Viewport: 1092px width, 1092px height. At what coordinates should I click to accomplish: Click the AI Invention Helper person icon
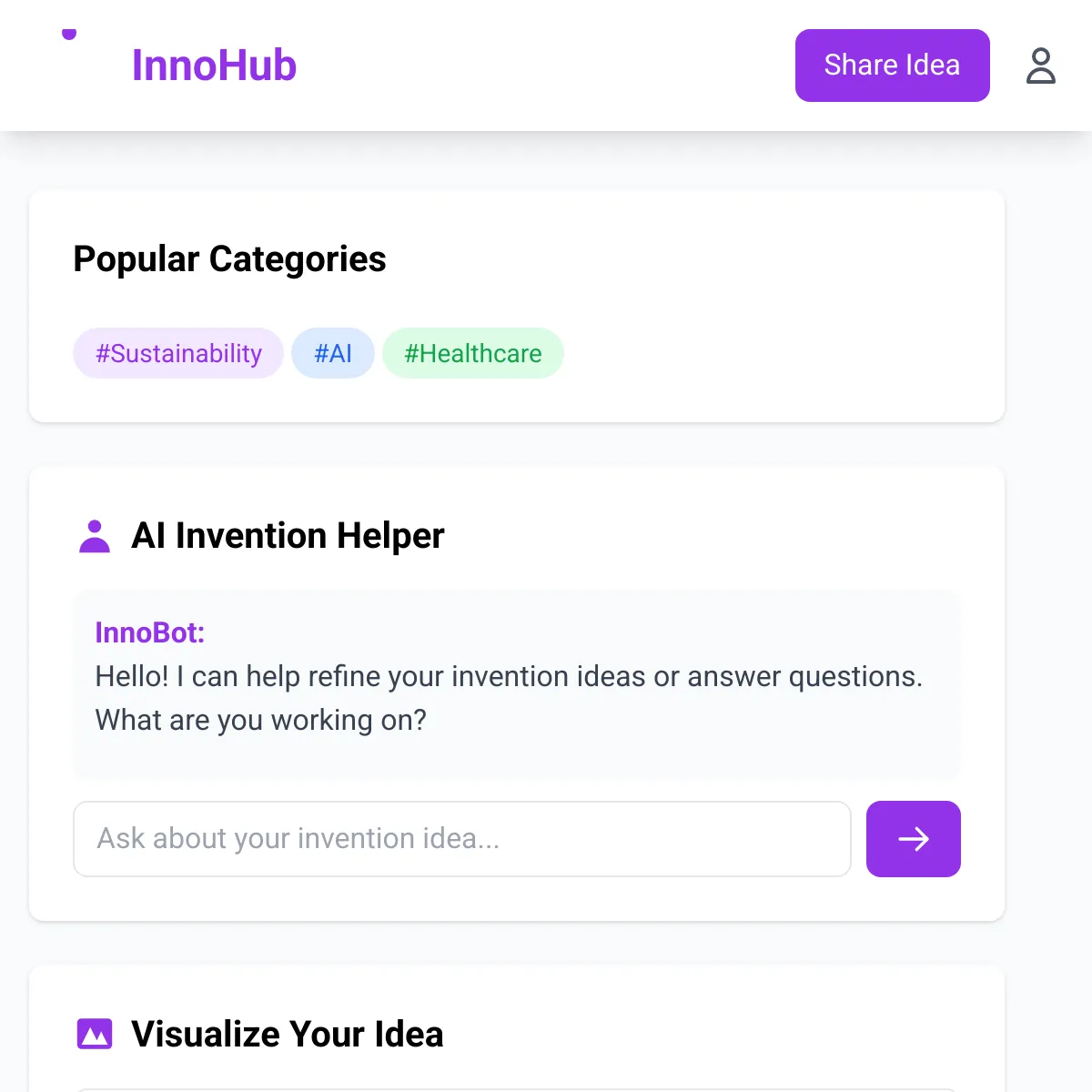(95, 536)
